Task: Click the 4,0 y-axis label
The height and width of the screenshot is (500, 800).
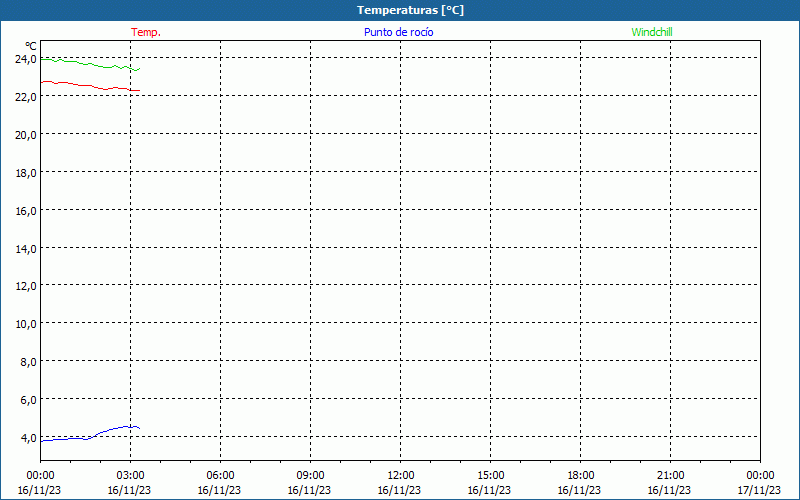Action: [28, 438]
